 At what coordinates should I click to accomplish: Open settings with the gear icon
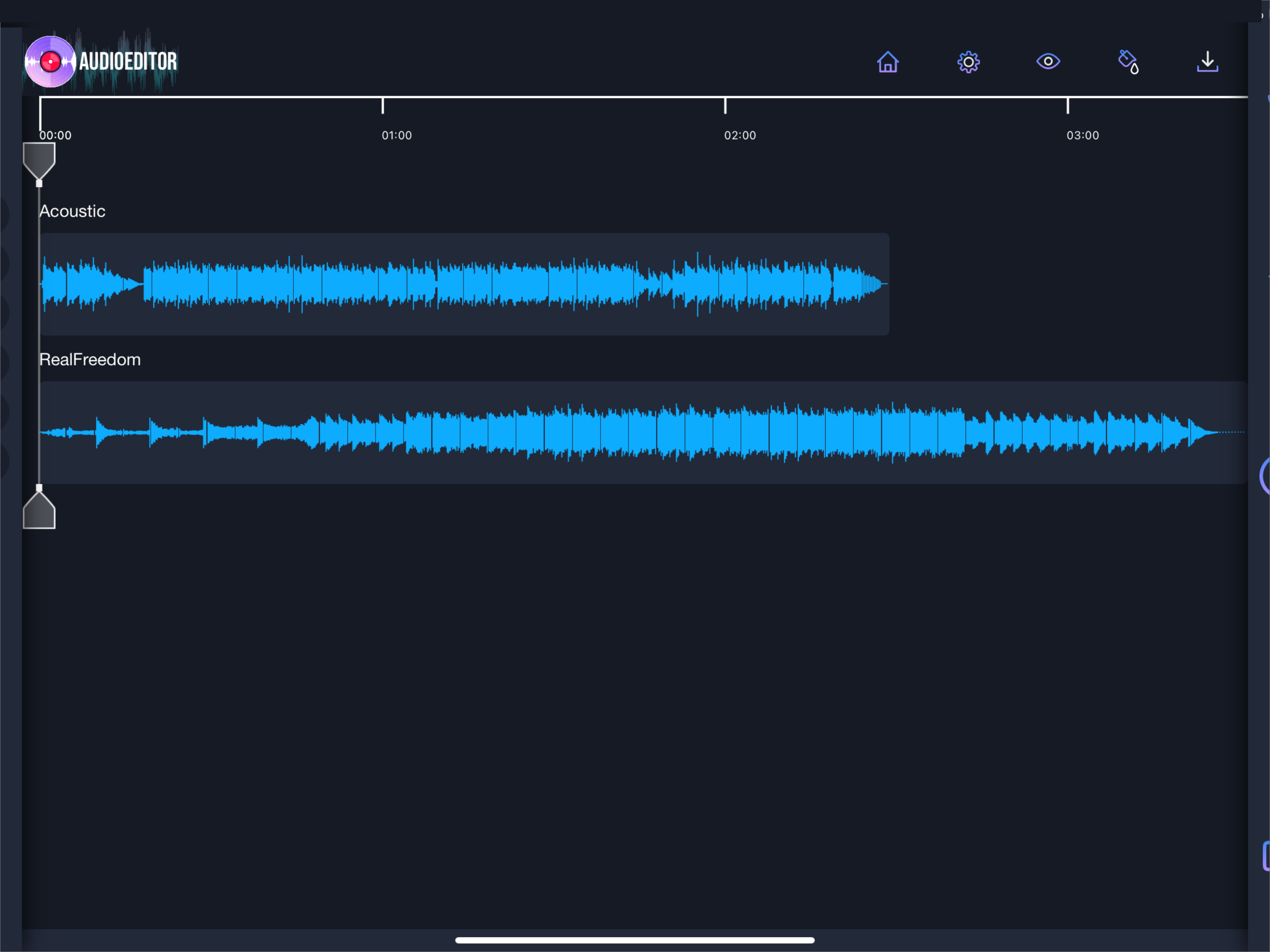(x=968, y=61)
